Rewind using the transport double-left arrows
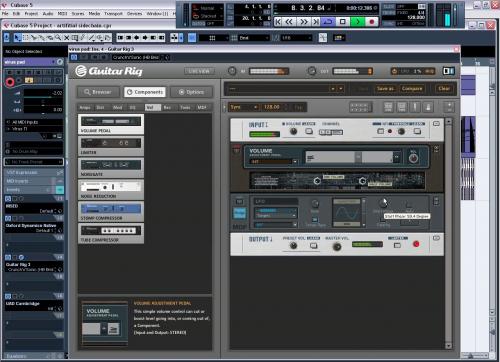Viewport: 500px width, 362px height. tap(289, 22)
